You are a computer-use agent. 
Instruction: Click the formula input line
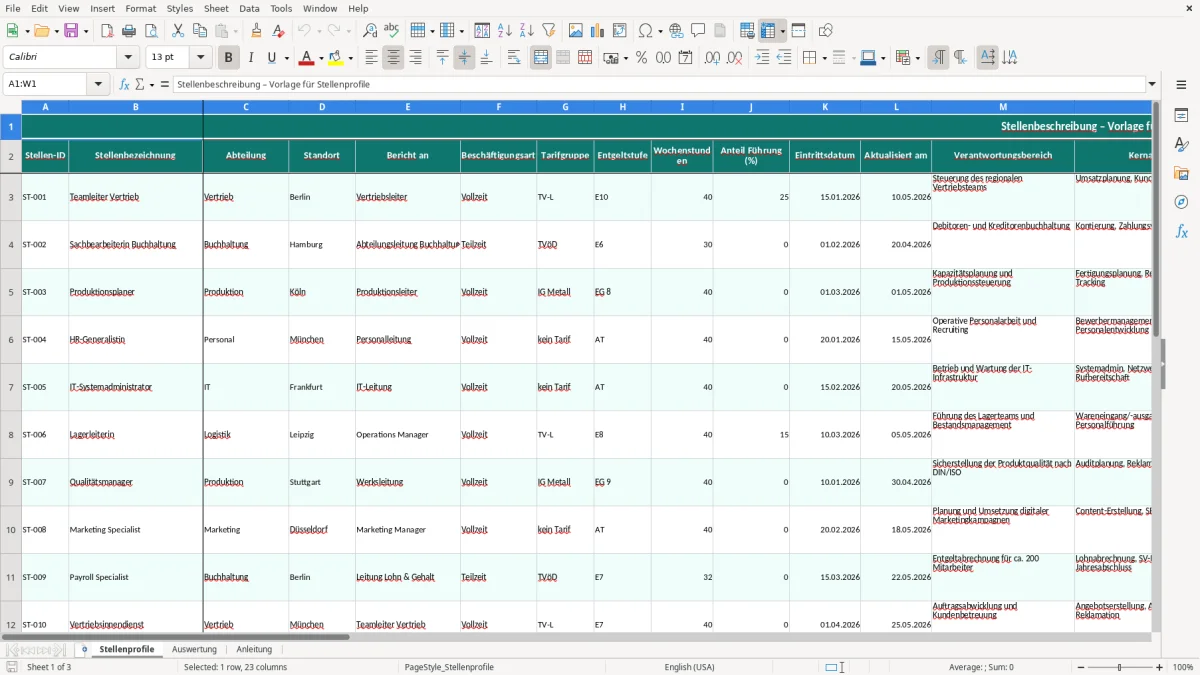pyautogui.click(x=658, y=84)
